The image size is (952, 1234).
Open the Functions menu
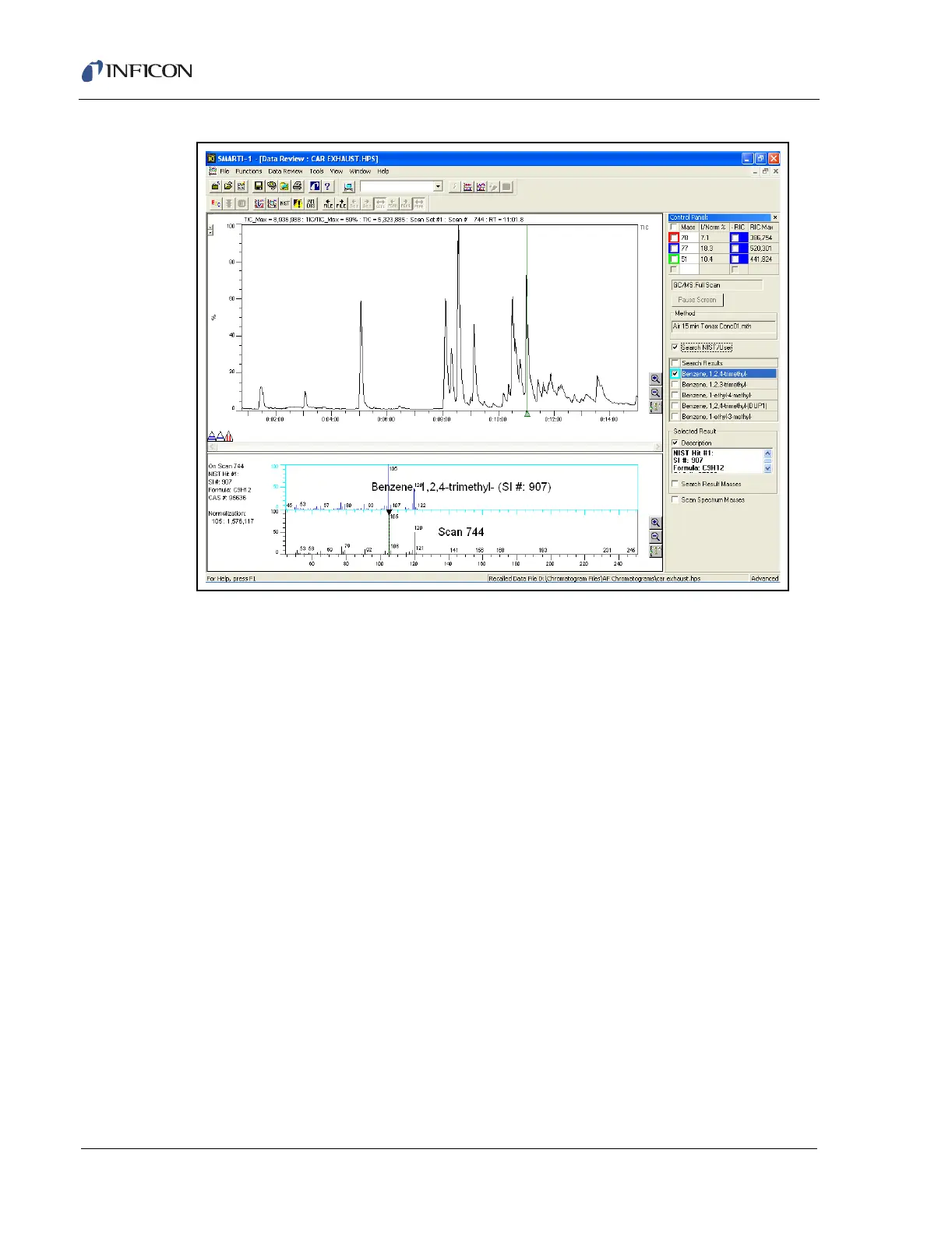[249, 171]
